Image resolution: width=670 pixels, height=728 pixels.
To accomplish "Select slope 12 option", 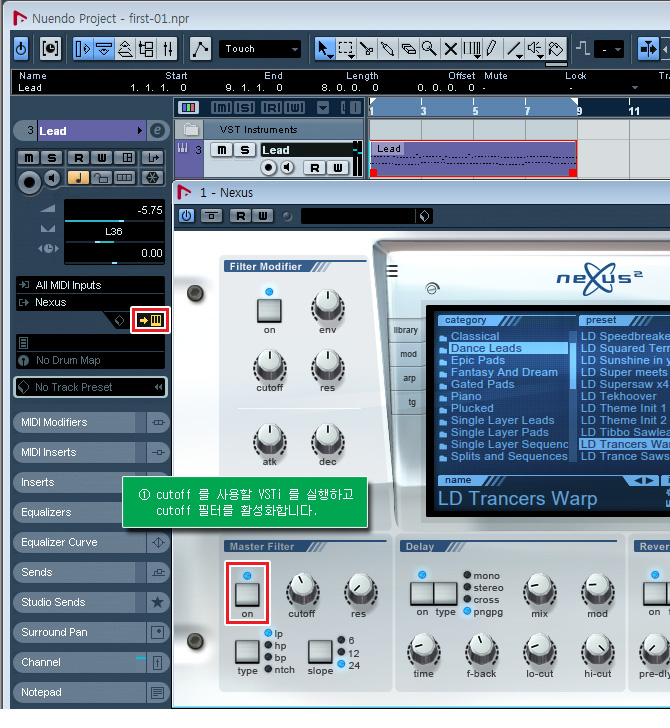I will tap(342, 652).
